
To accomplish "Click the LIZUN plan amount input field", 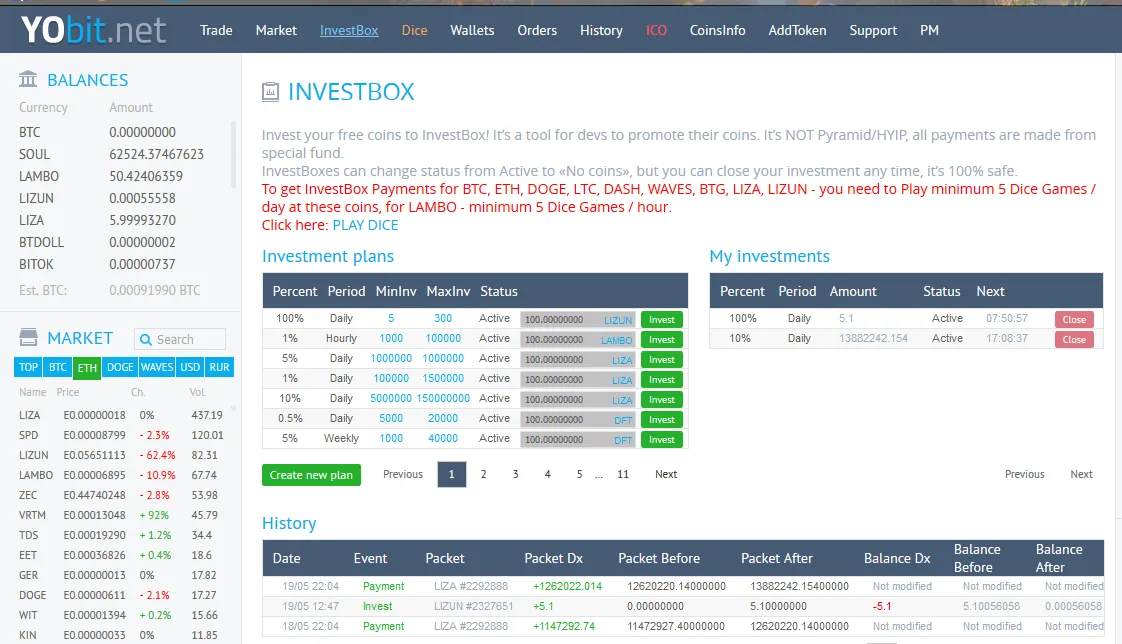I will click(578, 320).
